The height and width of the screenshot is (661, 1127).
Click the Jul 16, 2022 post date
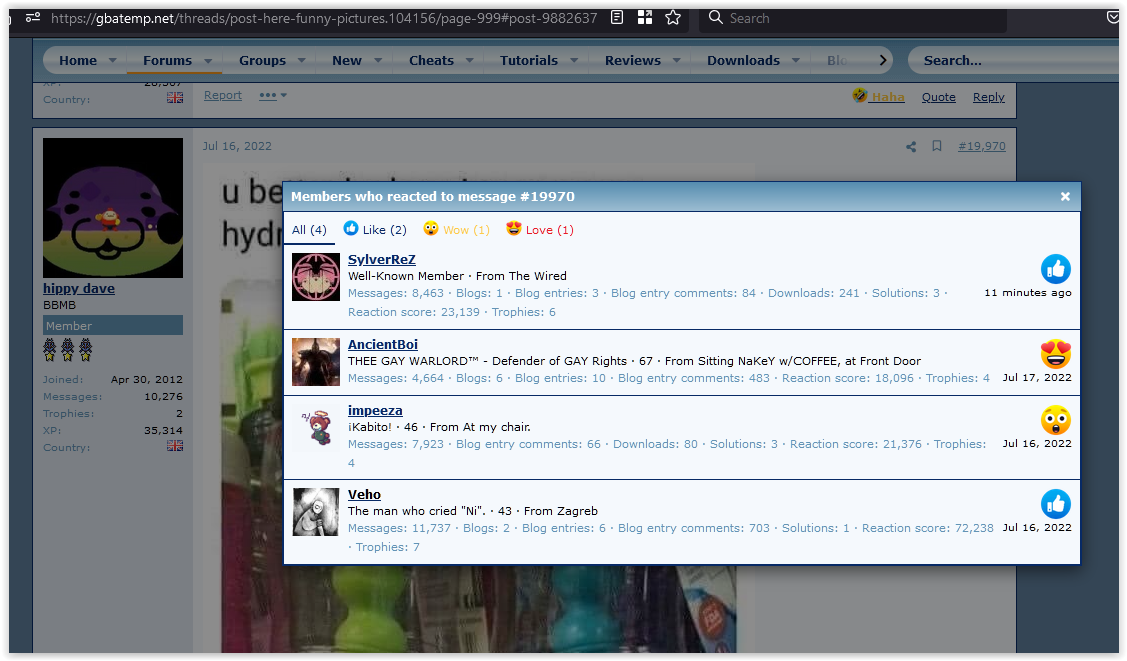tap(237, 146)
